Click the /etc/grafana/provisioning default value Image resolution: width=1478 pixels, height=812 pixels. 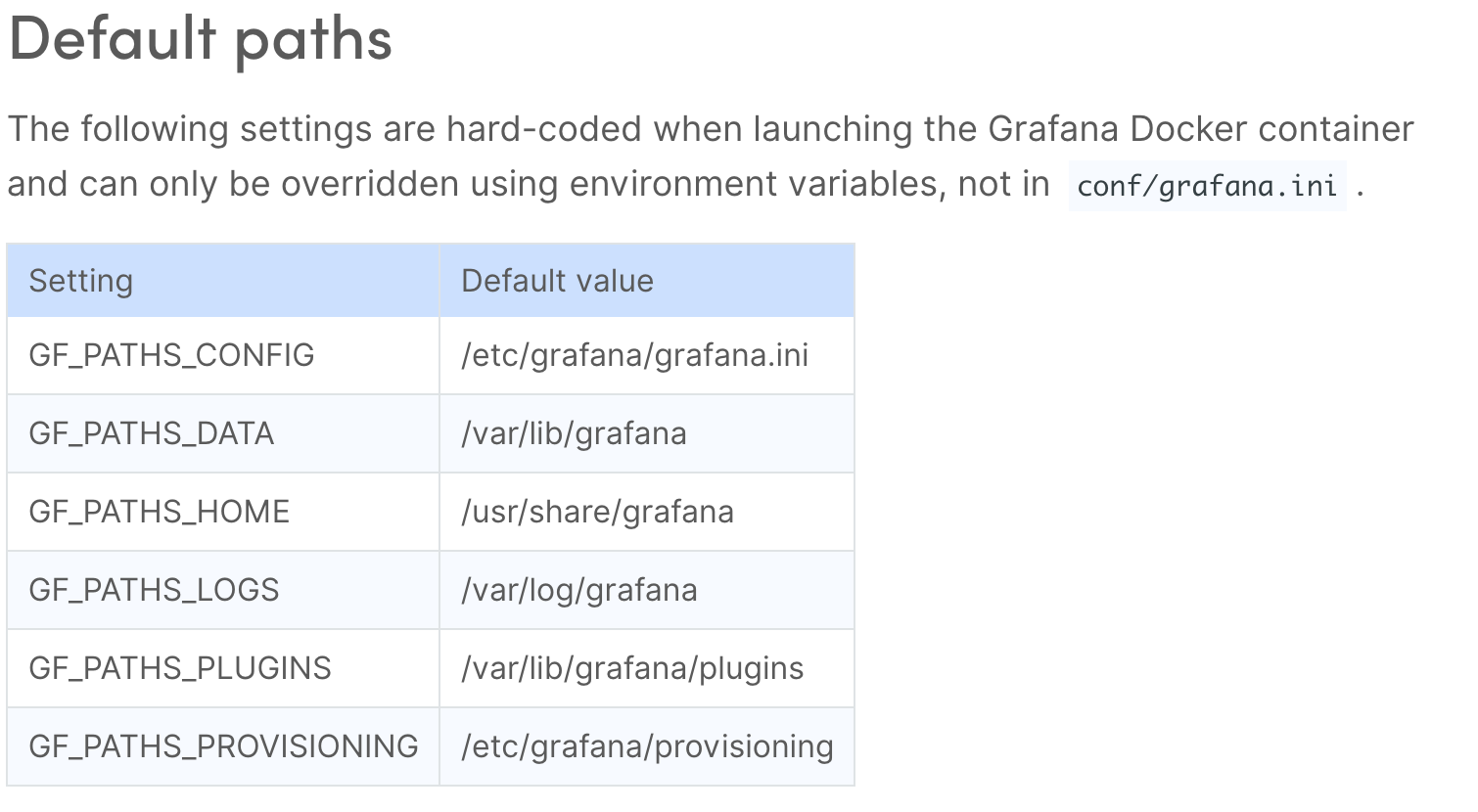tap(647, 746)
